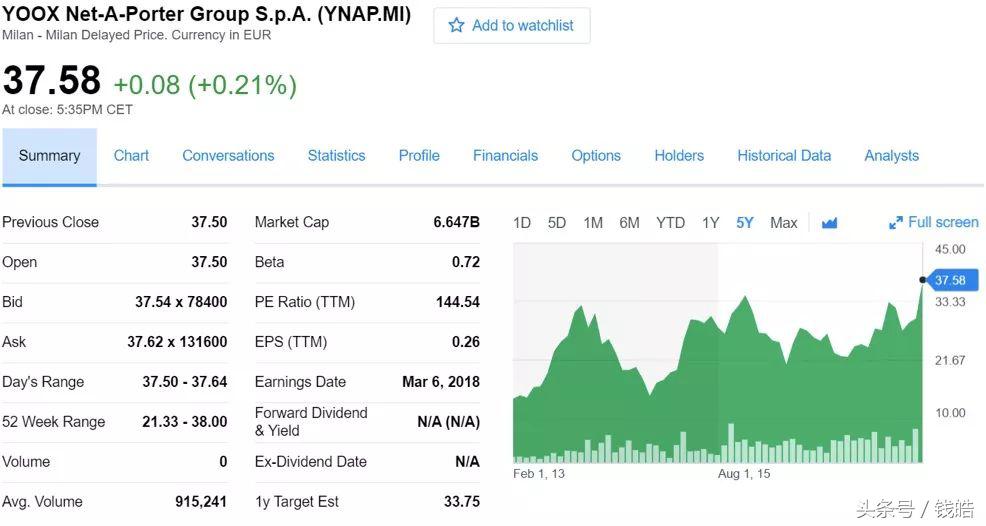Select the 1D chart range
This screenshot has height=526, width=986.
coord(522,223)
